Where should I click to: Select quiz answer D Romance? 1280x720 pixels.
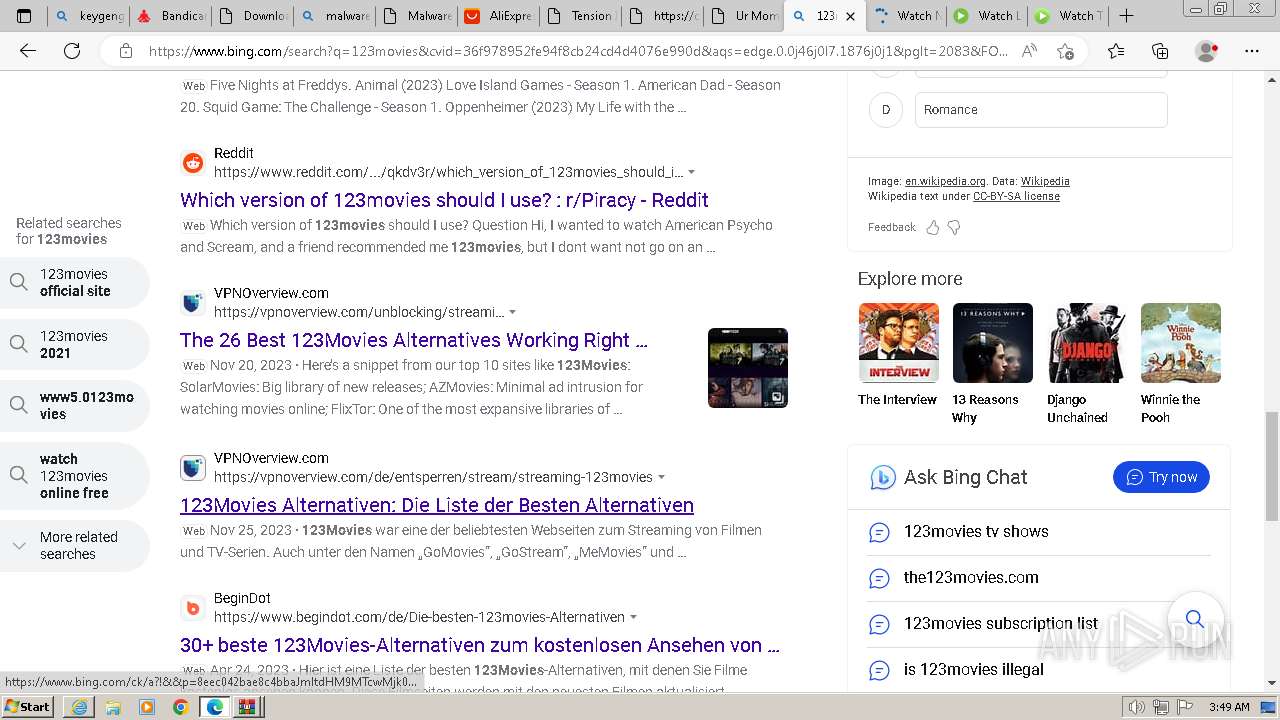click(x=1041, y=110)
